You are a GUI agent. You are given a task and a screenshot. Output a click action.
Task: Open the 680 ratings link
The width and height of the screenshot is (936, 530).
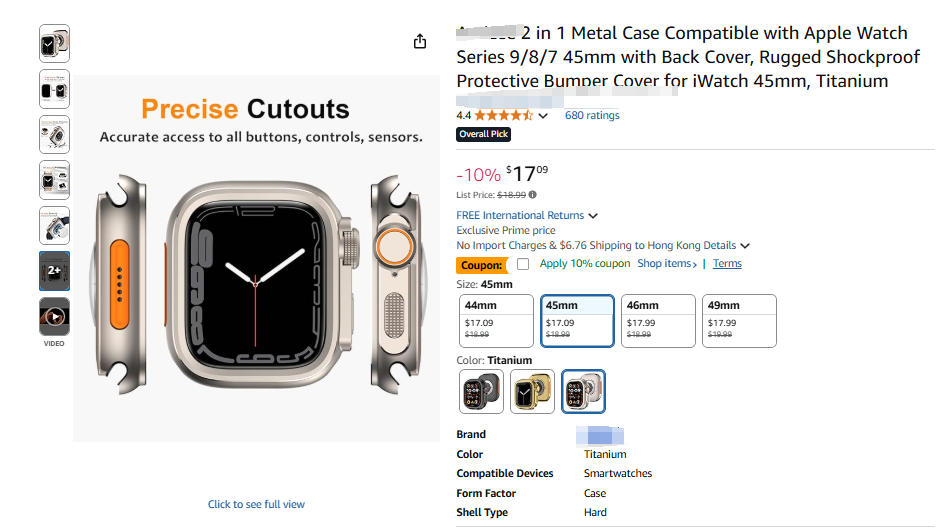(x=592, y=116)
